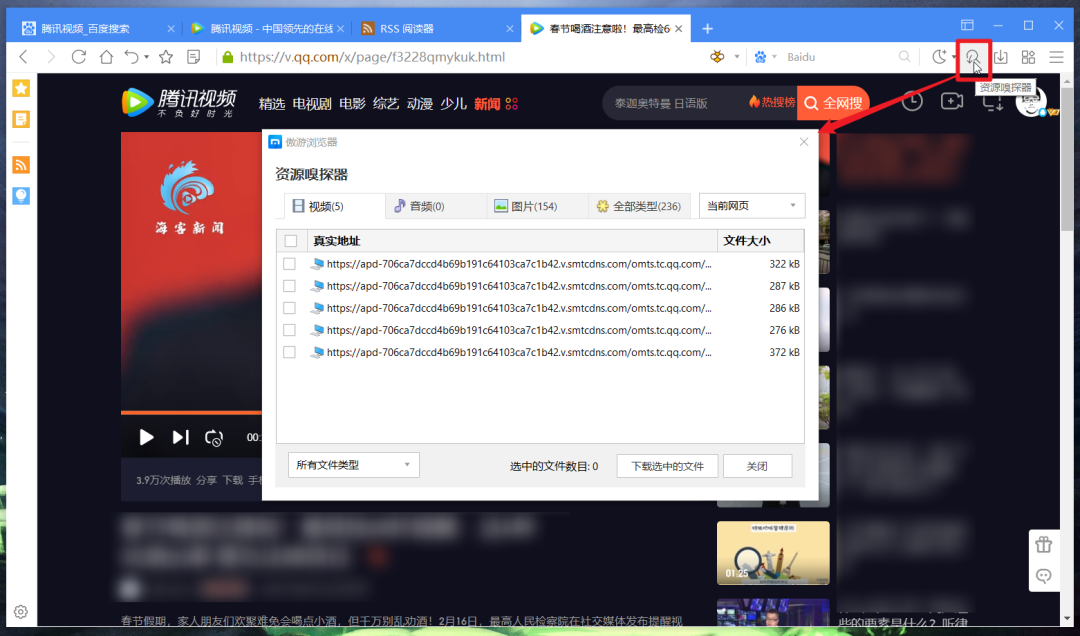
Task: Open a new browser tab with plus
Action: (x=707, y=28)
